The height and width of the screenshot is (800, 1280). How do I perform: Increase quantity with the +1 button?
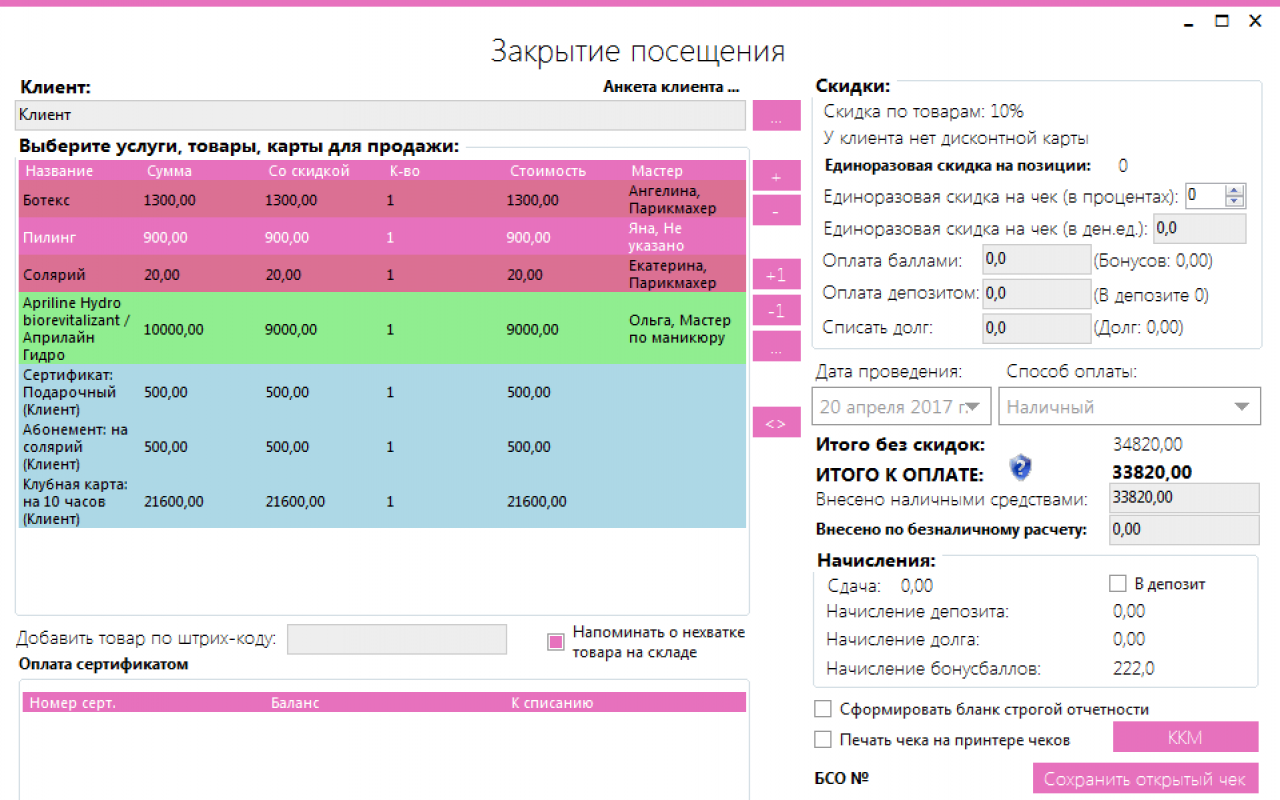pos(777,275)
